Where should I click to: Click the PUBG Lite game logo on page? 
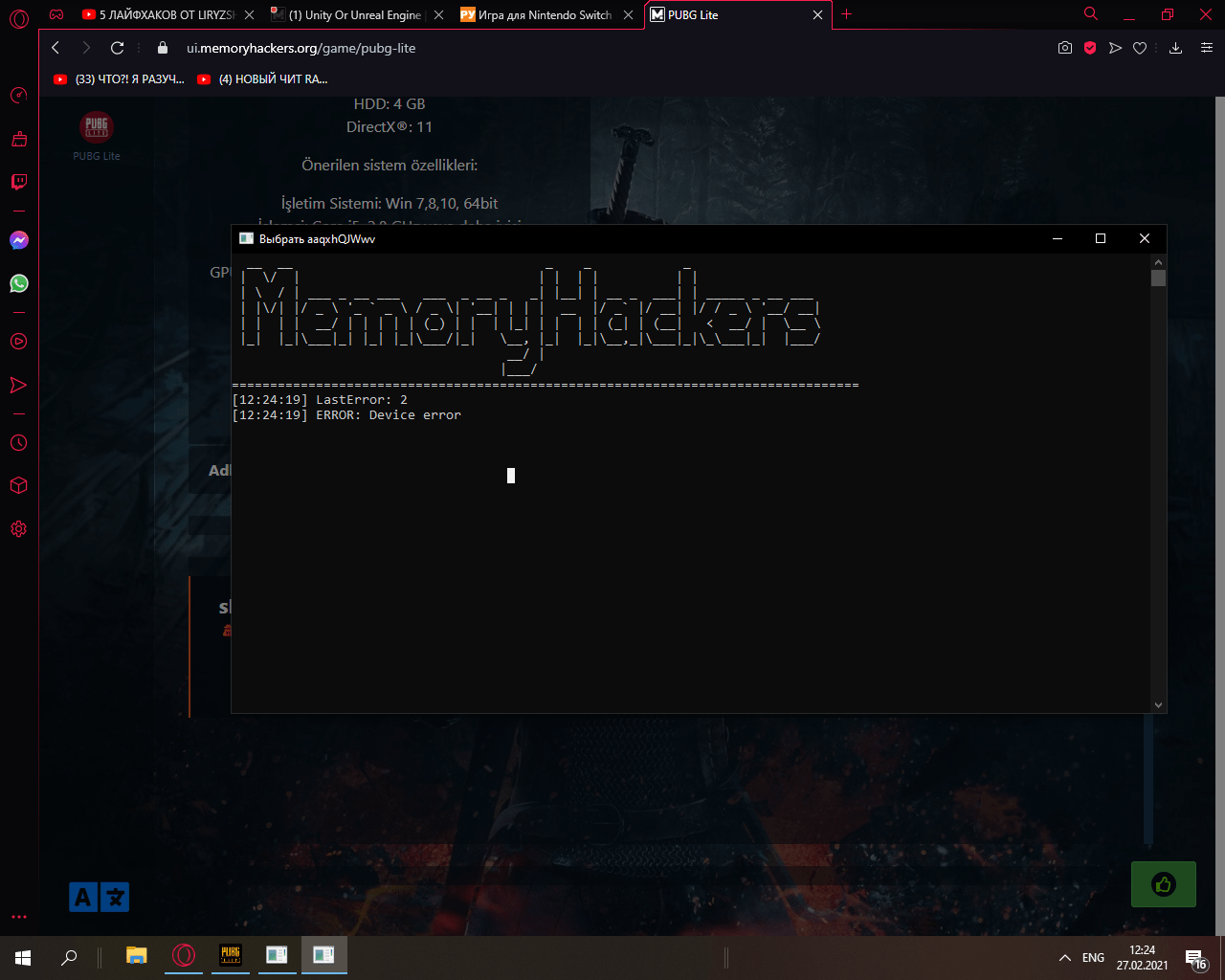(97, 126)
